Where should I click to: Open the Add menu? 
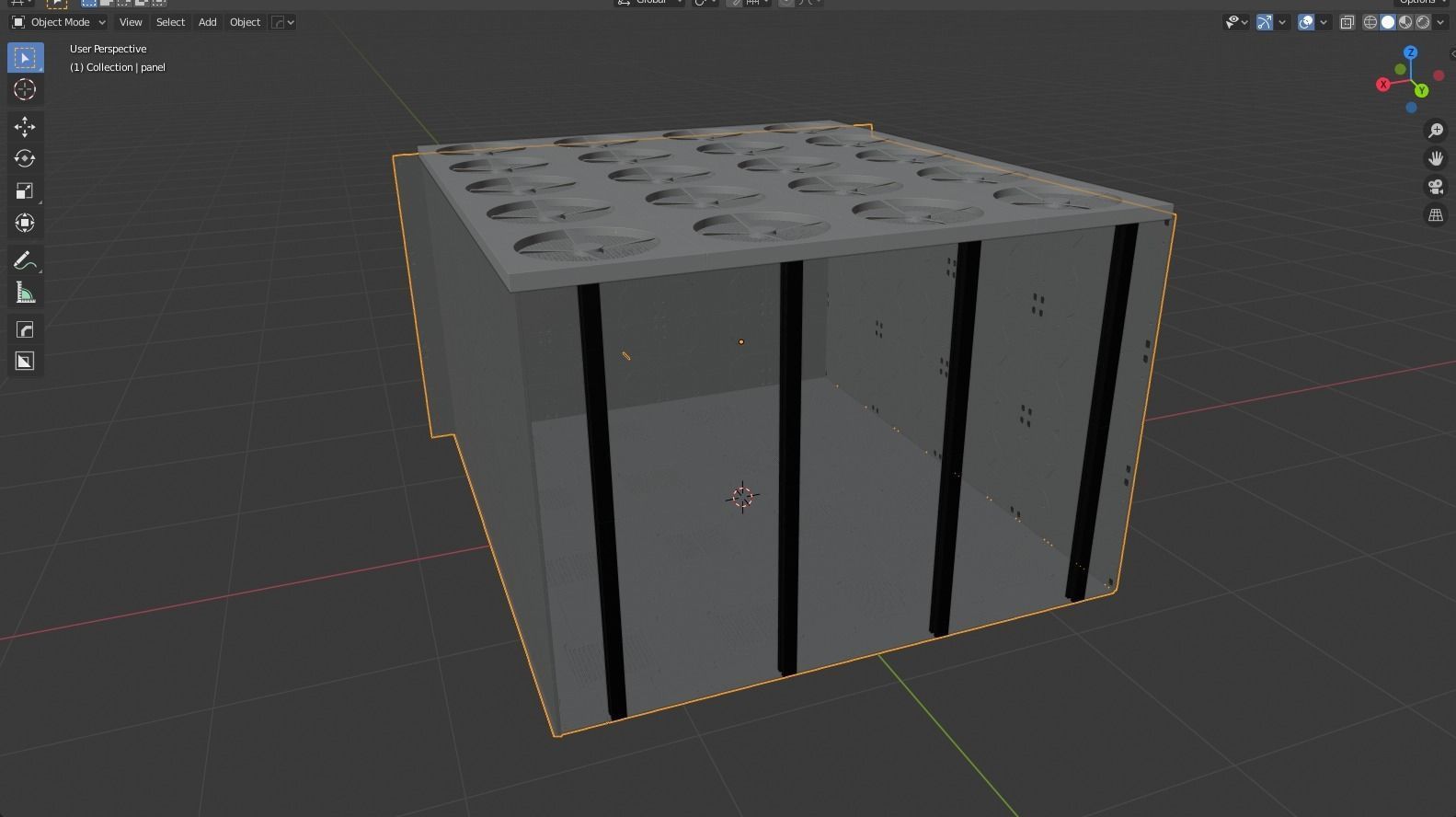coord(208,22)
